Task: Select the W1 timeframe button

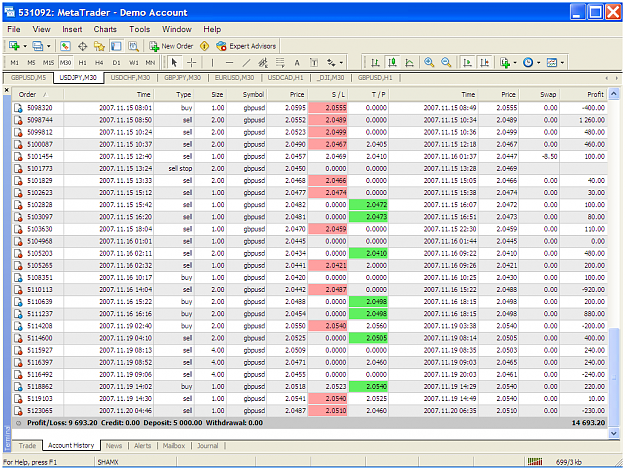Action: 134,63
